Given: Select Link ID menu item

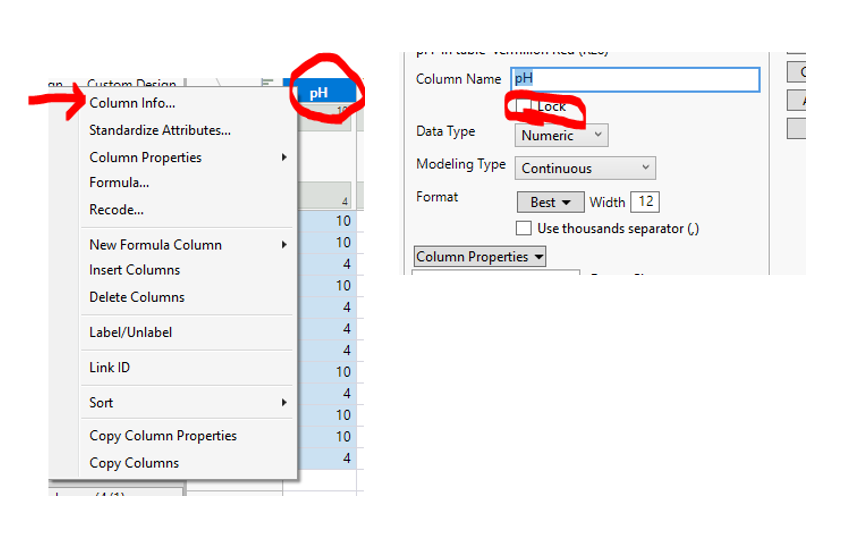Looking at the screenshot, I should point(109,367).
